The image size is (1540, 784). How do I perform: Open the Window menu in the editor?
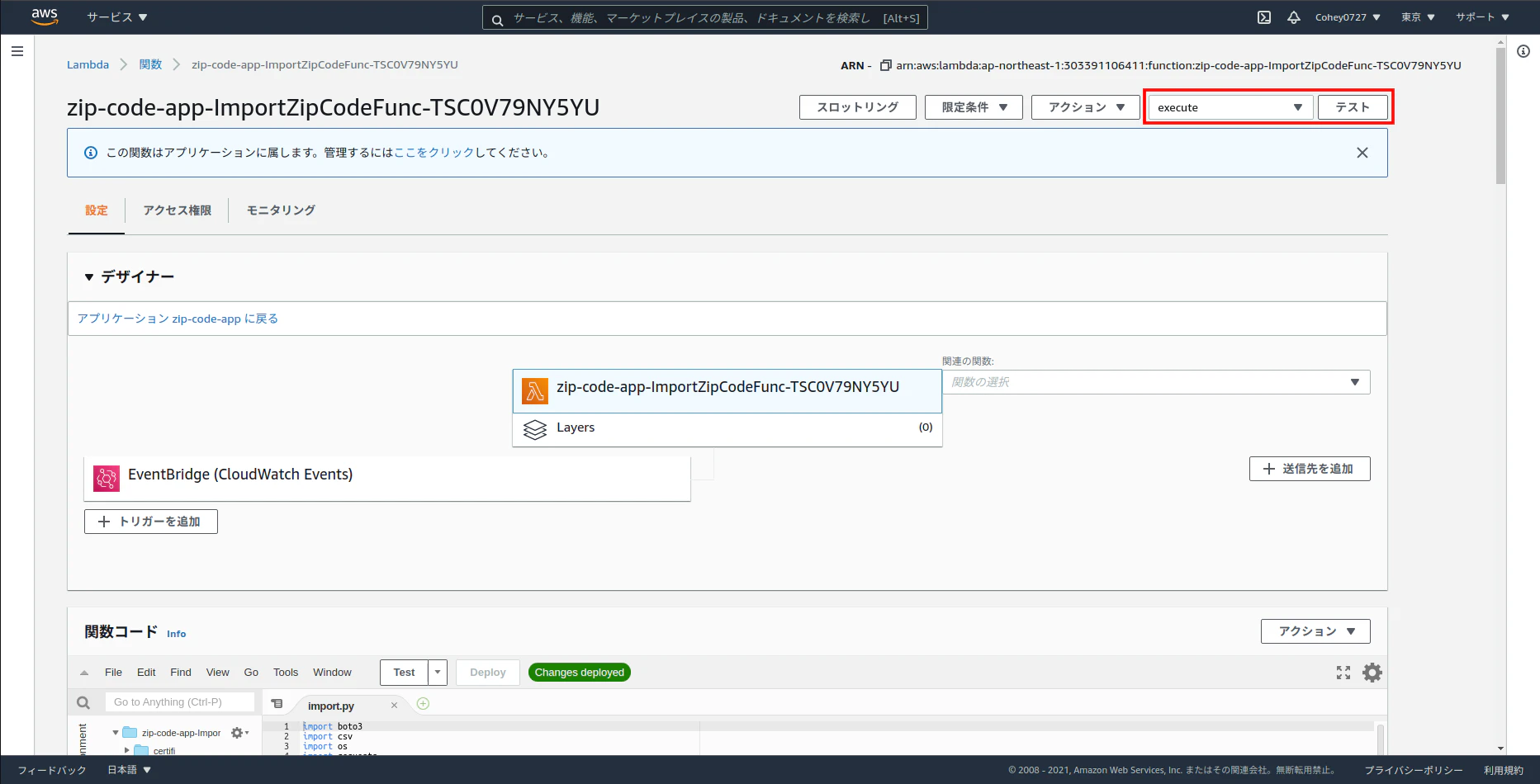click(332, 673)
